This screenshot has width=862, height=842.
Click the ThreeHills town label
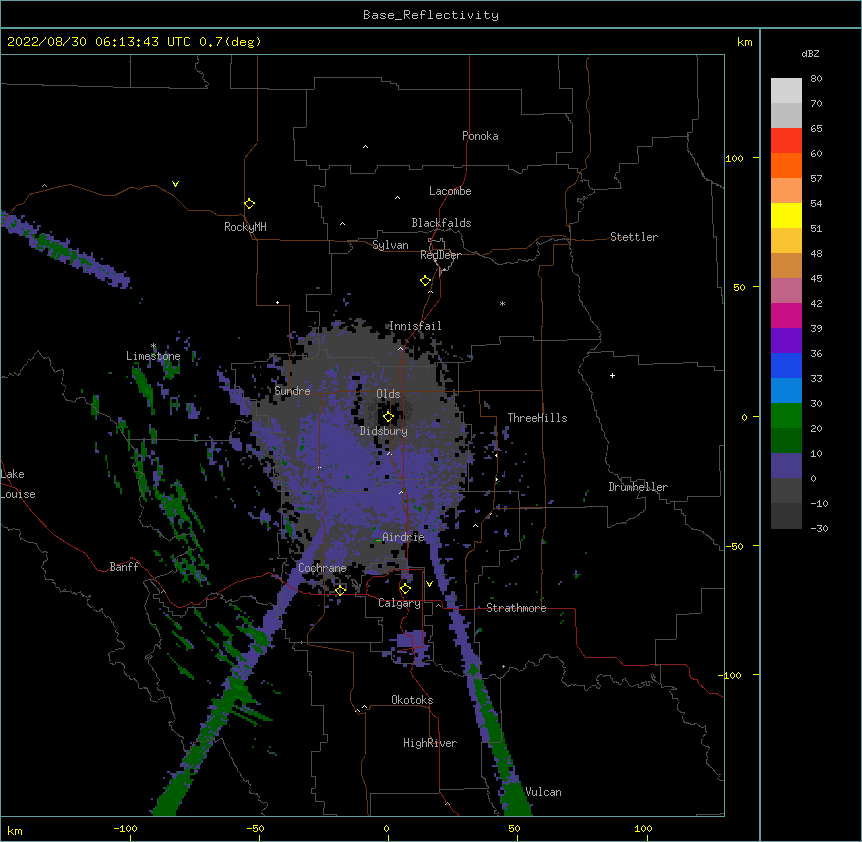(x=537, y=418)
